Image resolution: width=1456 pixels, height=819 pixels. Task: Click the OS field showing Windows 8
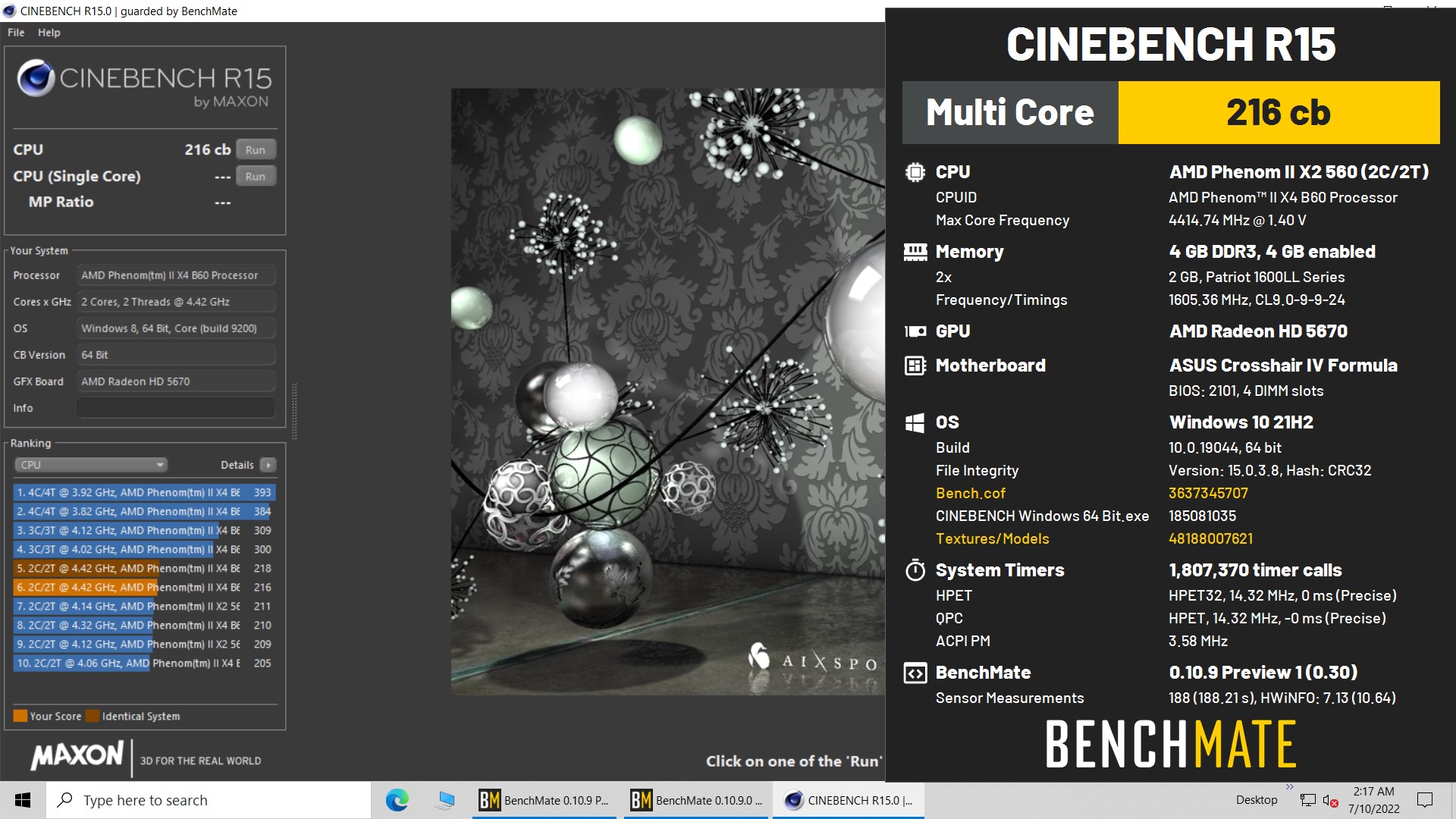[x=176, y=328]
